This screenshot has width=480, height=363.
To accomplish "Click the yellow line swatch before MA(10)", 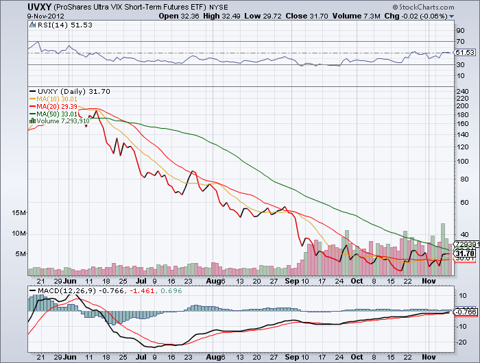I will pos(33,99).
